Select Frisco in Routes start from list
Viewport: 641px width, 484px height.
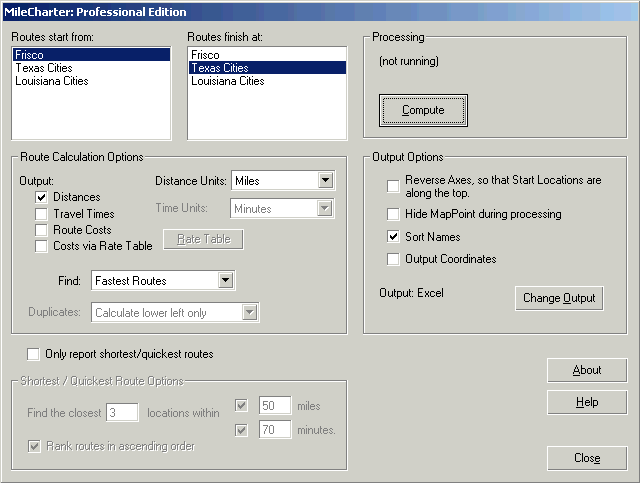point(91,55)
